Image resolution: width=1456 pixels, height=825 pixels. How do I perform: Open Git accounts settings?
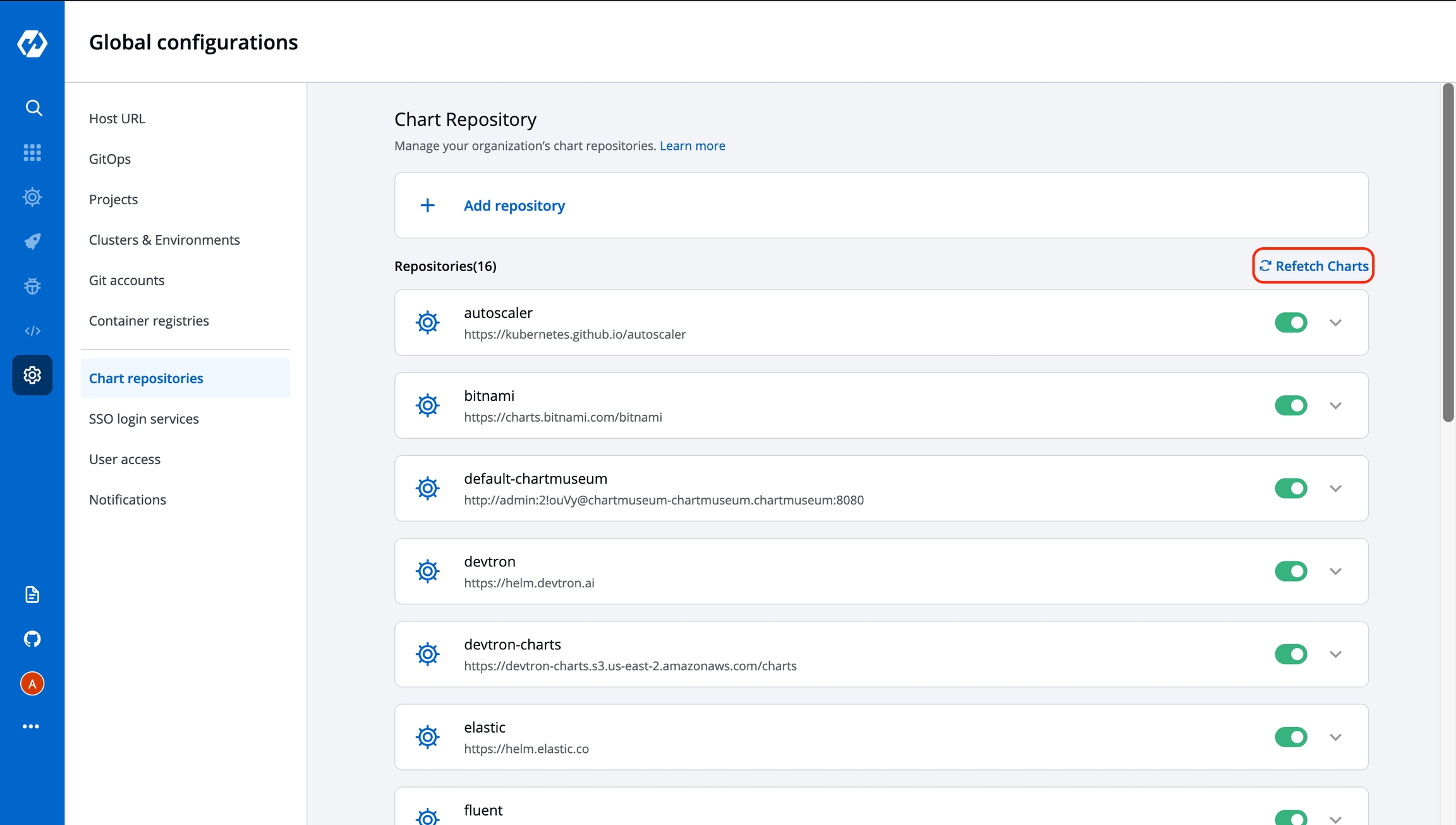[185, 280]
